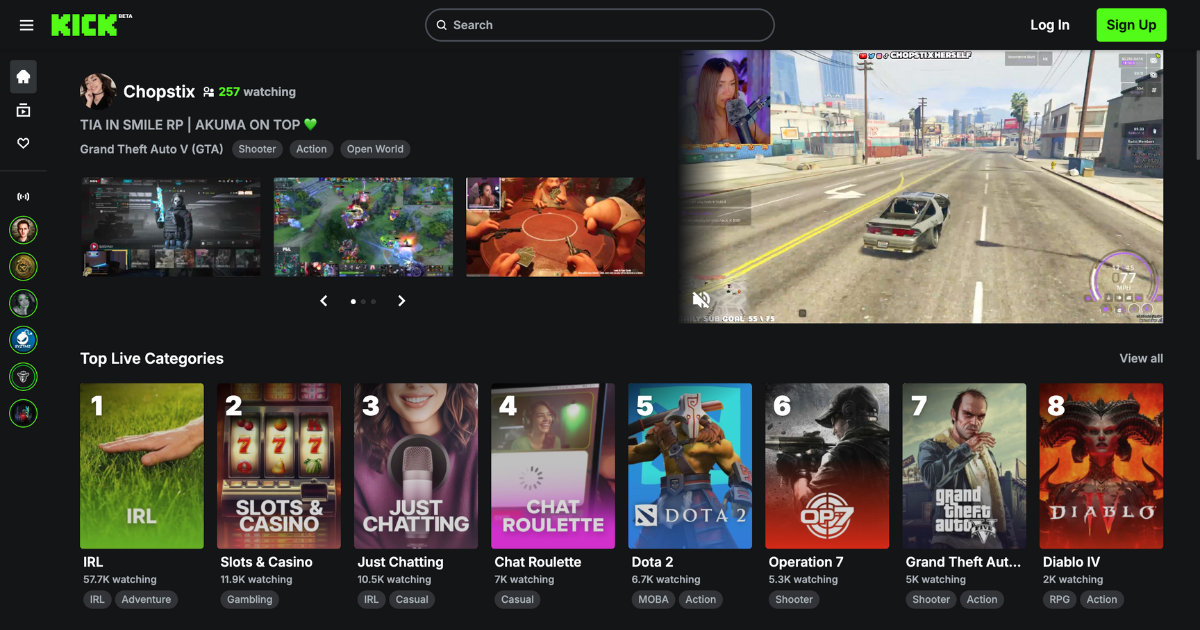Open the hamburger menu
The image size is (1200, 630).
(26, 25)
